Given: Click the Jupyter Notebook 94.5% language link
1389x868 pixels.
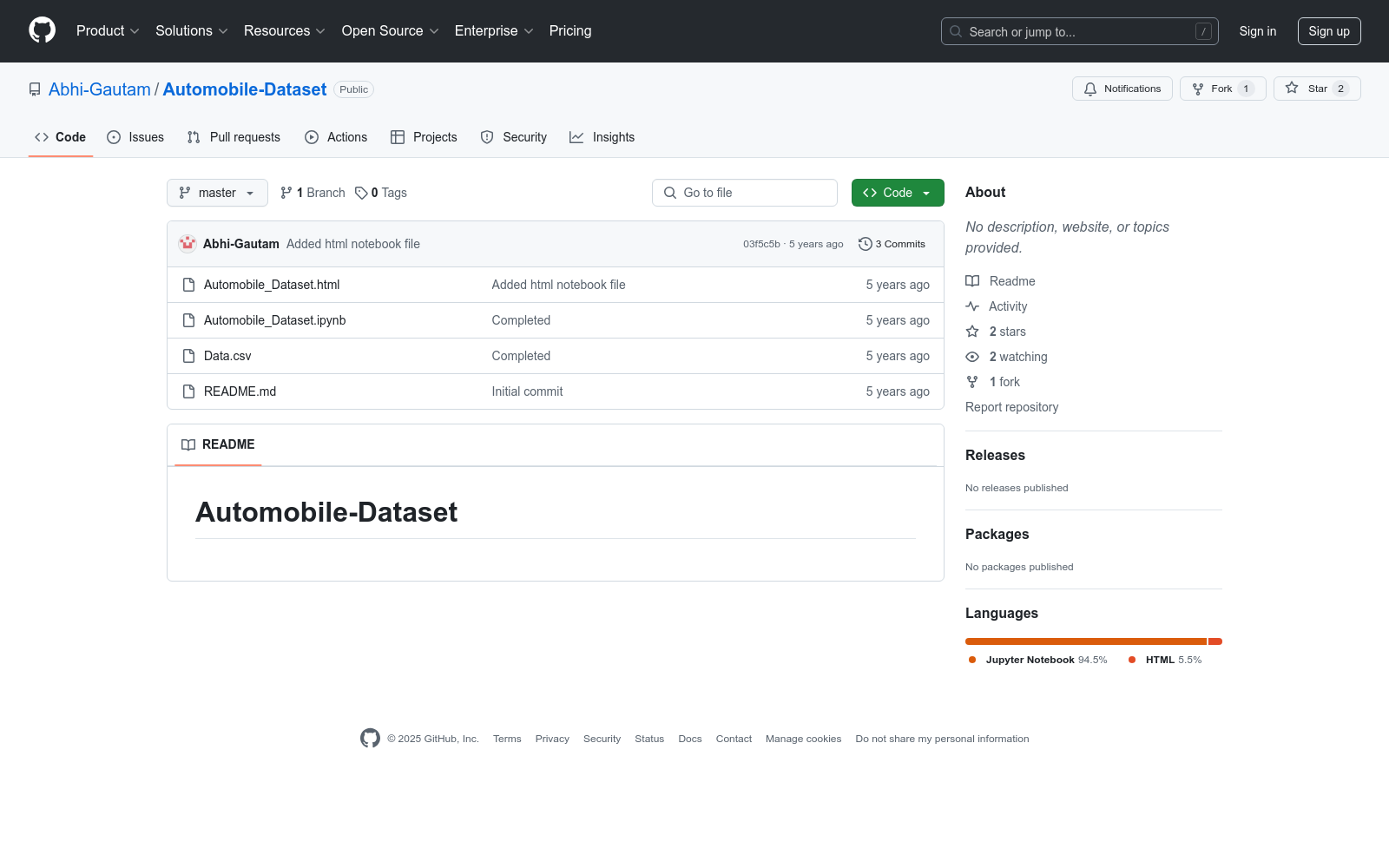Looking at the screenshot, I should point(1038,660).
